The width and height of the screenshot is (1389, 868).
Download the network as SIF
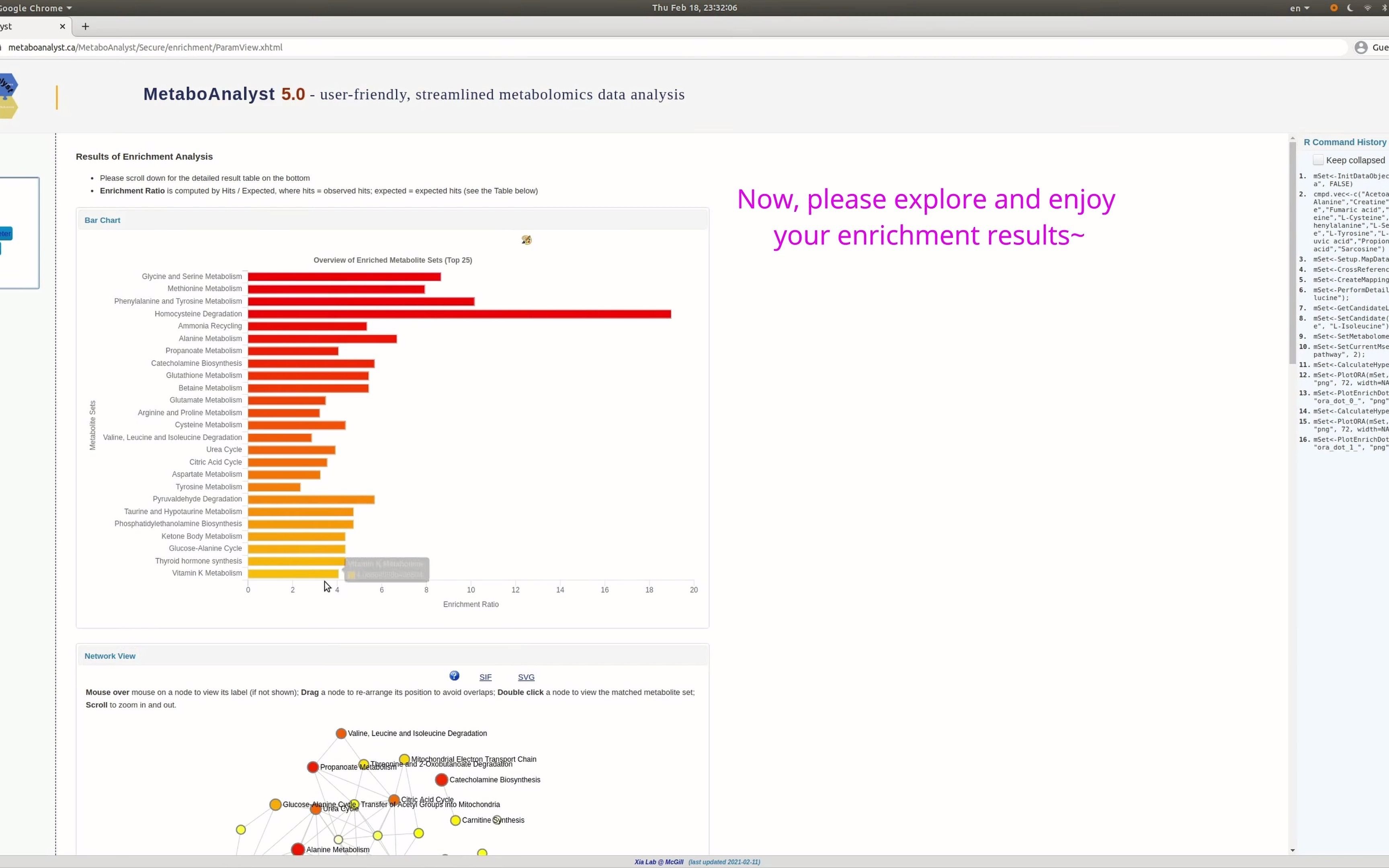(485, 678)
